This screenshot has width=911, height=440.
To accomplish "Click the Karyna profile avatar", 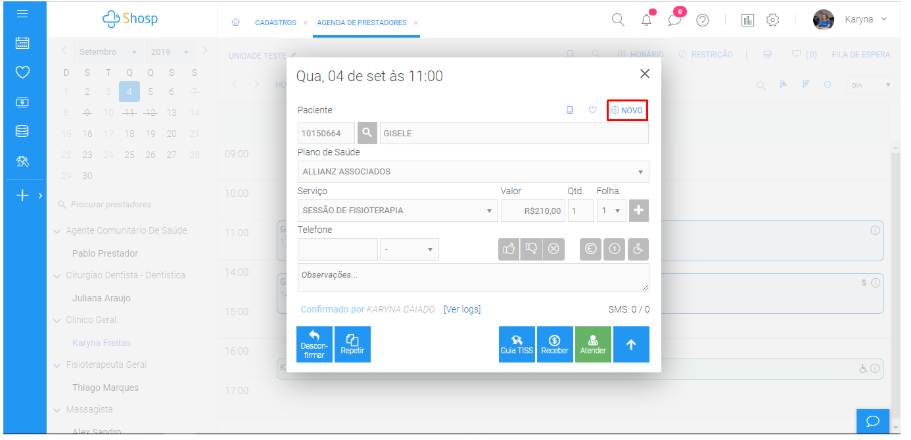I will (x=823, y=20).
